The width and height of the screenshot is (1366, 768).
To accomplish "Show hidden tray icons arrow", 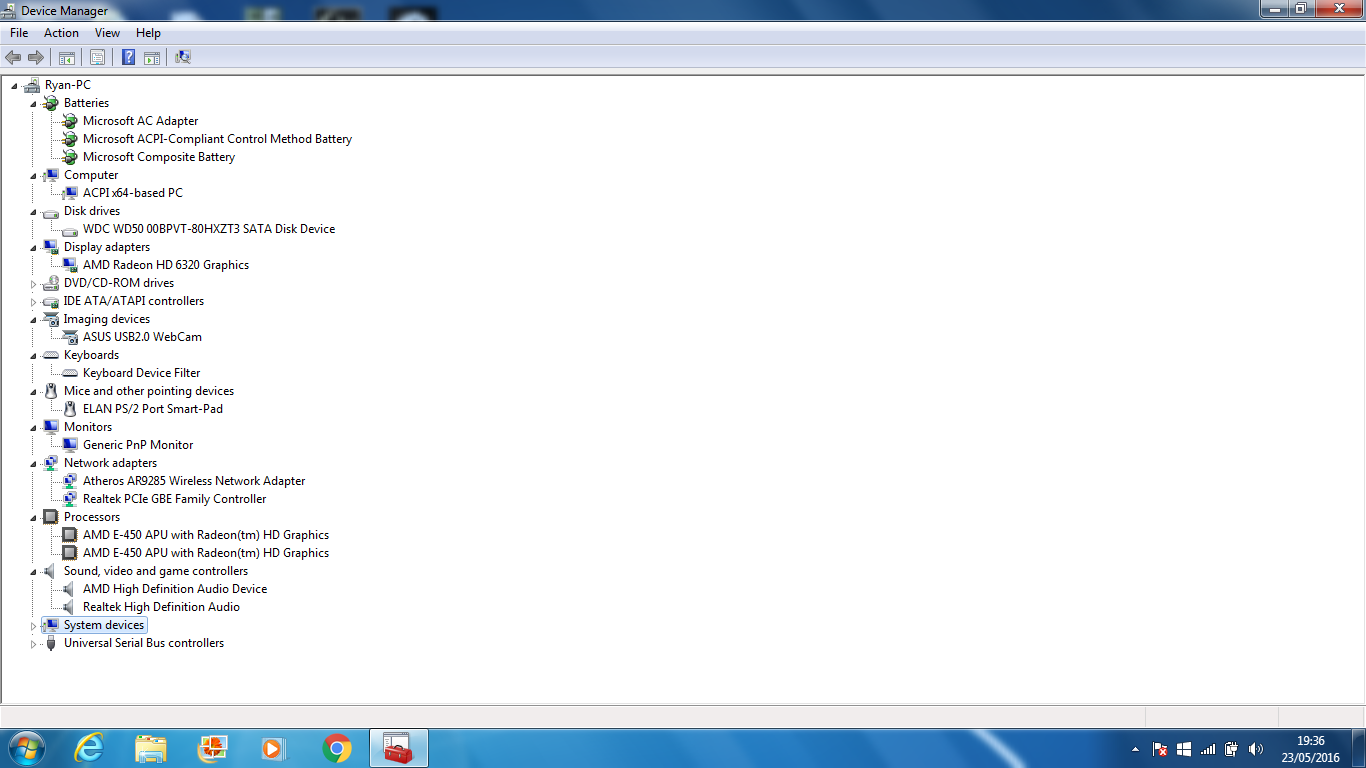I will coord(1135,749).
